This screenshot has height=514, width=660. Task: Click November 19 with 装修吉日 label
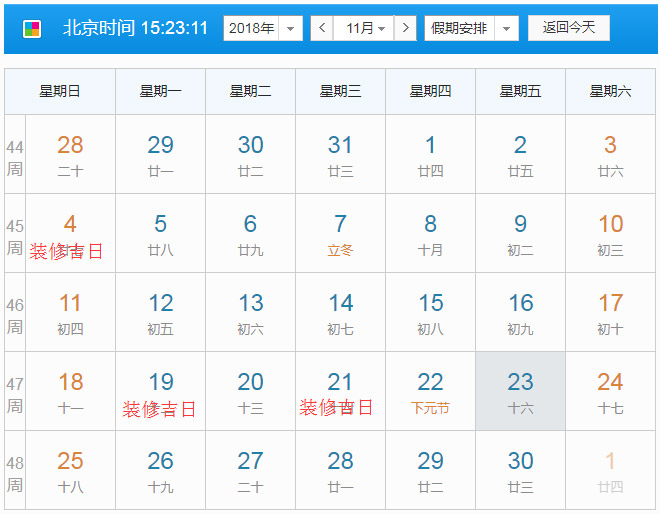[160, 391]
